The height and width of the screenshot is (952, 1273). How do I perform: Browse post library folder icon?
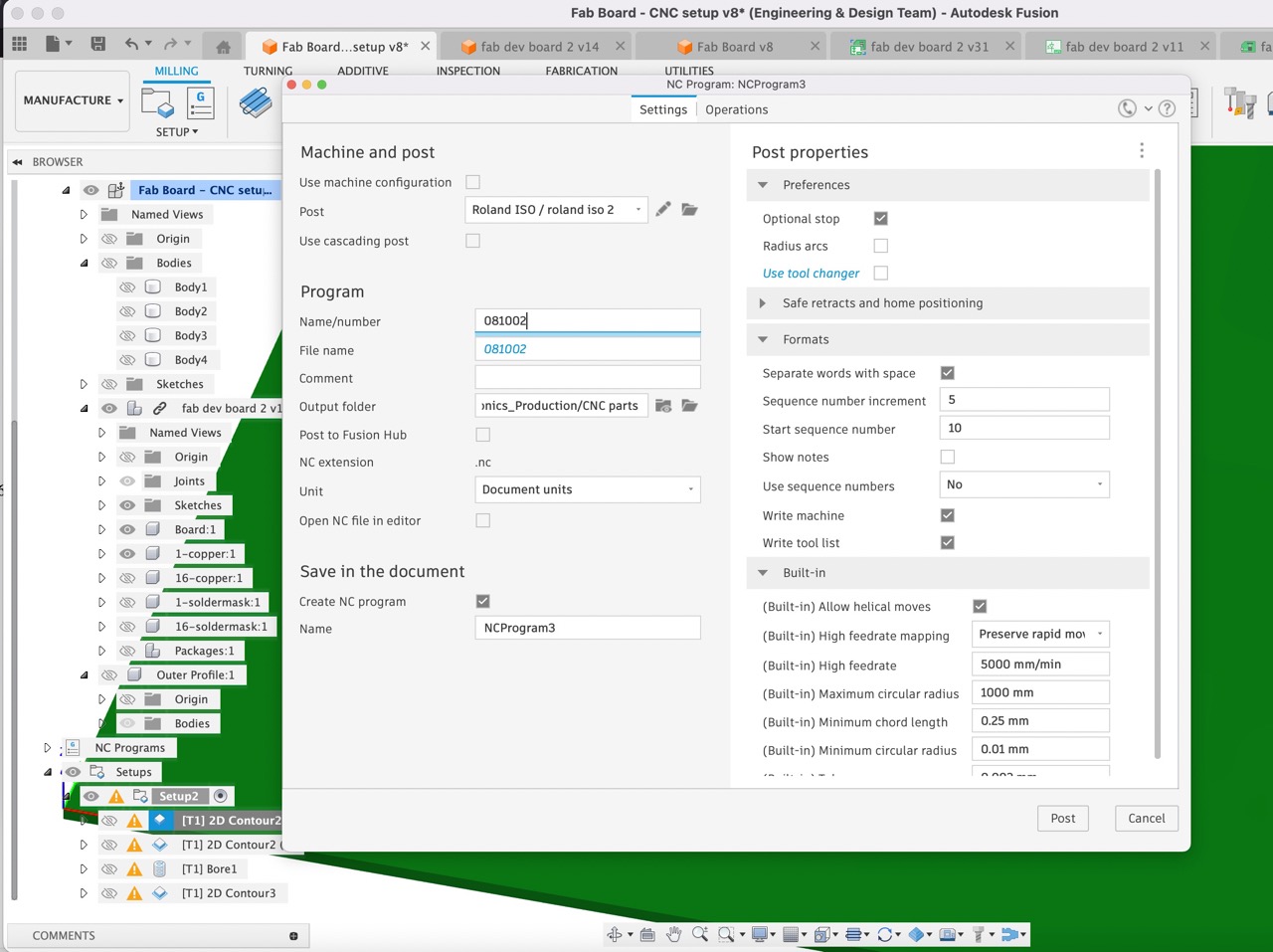[x=689, y=209]
